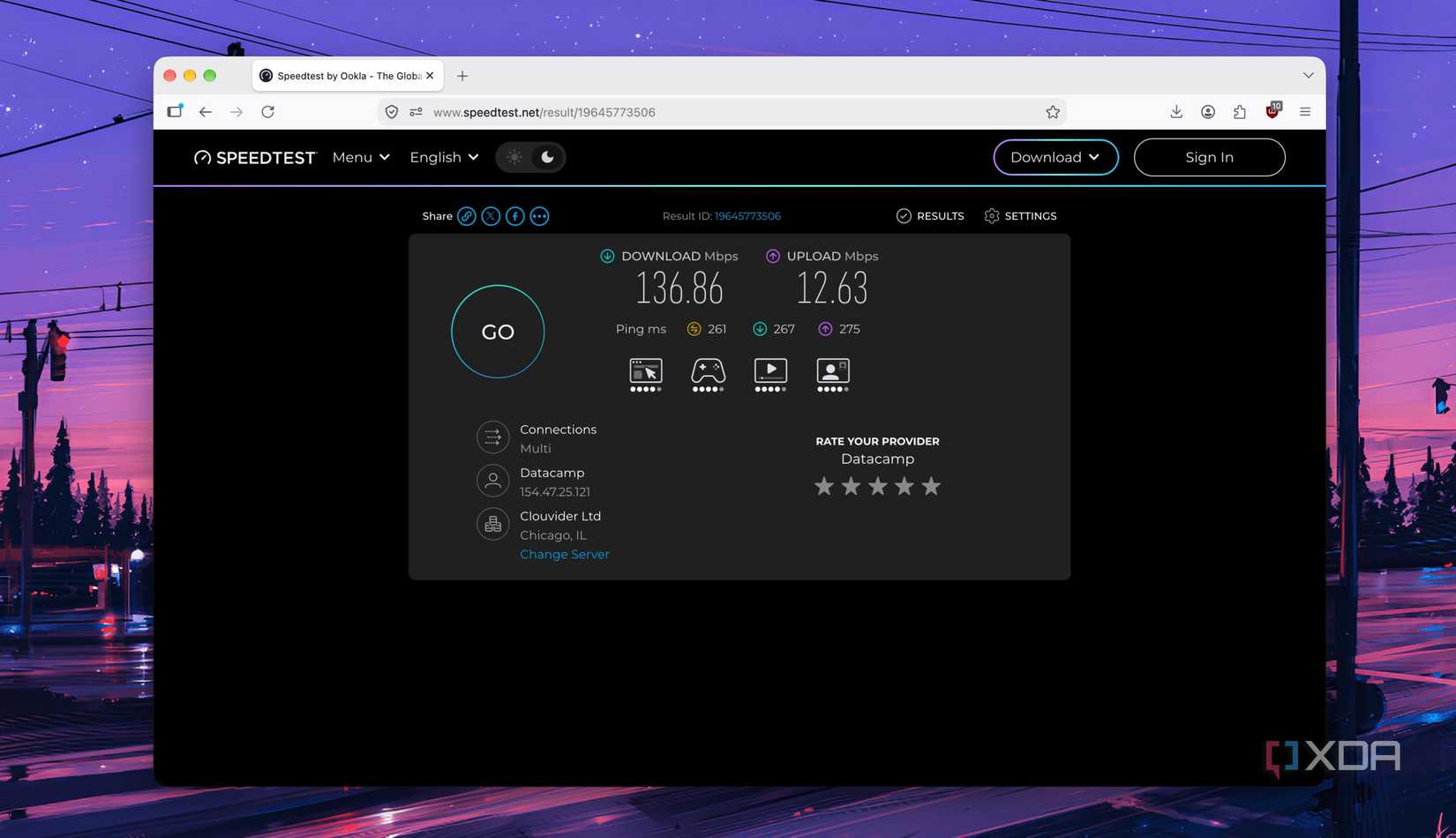The width and height of the screenshot is (1456, 838).
Task: Click the Chicago, IL location text
Action: pyautogui.click(x=553, y=535)
